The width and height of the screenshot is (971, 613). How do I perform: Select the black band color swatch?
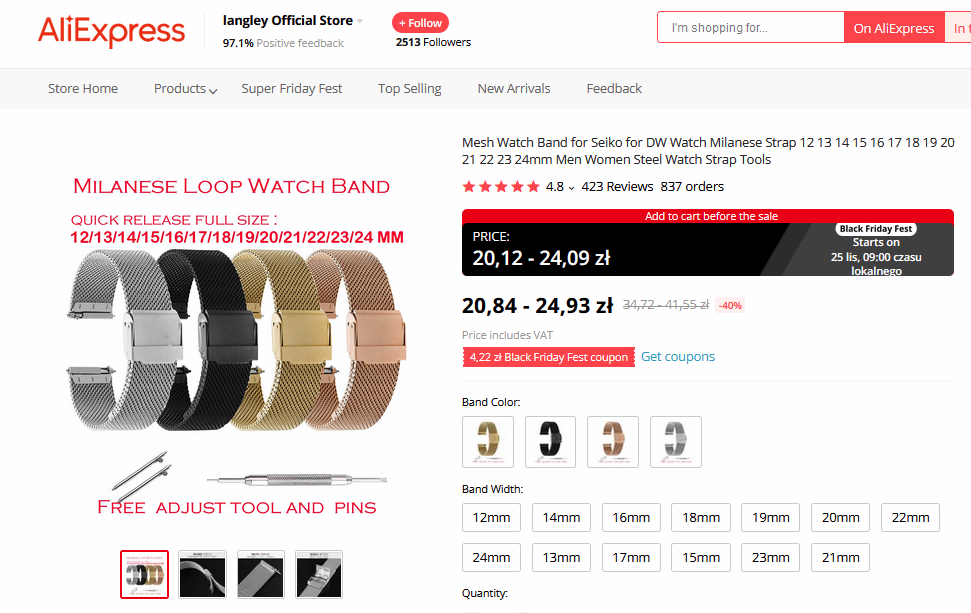pyautogui.click(x=551, y=441)
